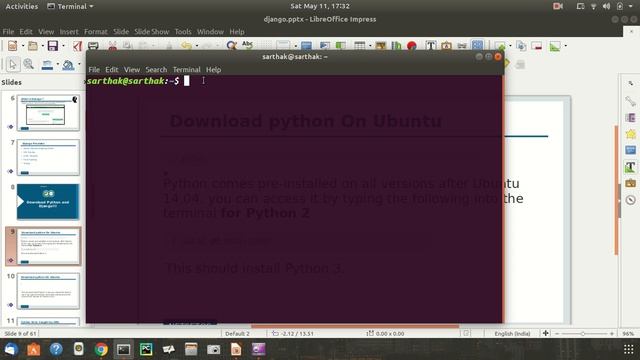
Task: Open Impress Insert menu
Action: click(x=69, y=31)
